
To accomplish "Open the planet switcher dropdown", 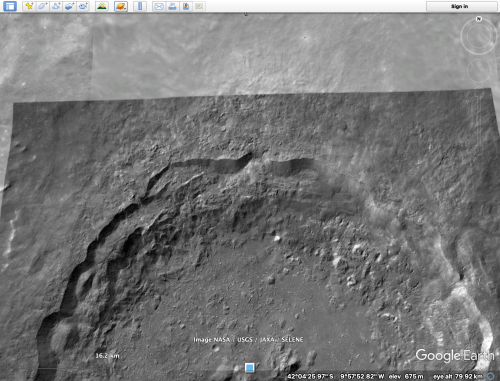I will [x=121, y=6].
